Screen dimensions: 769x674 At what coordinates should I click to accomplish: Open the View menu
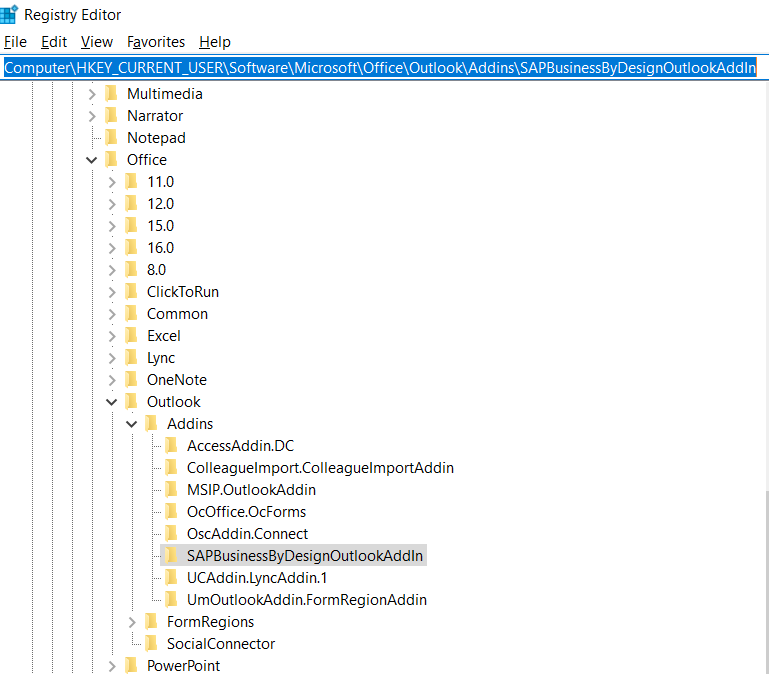pos(97,42)
